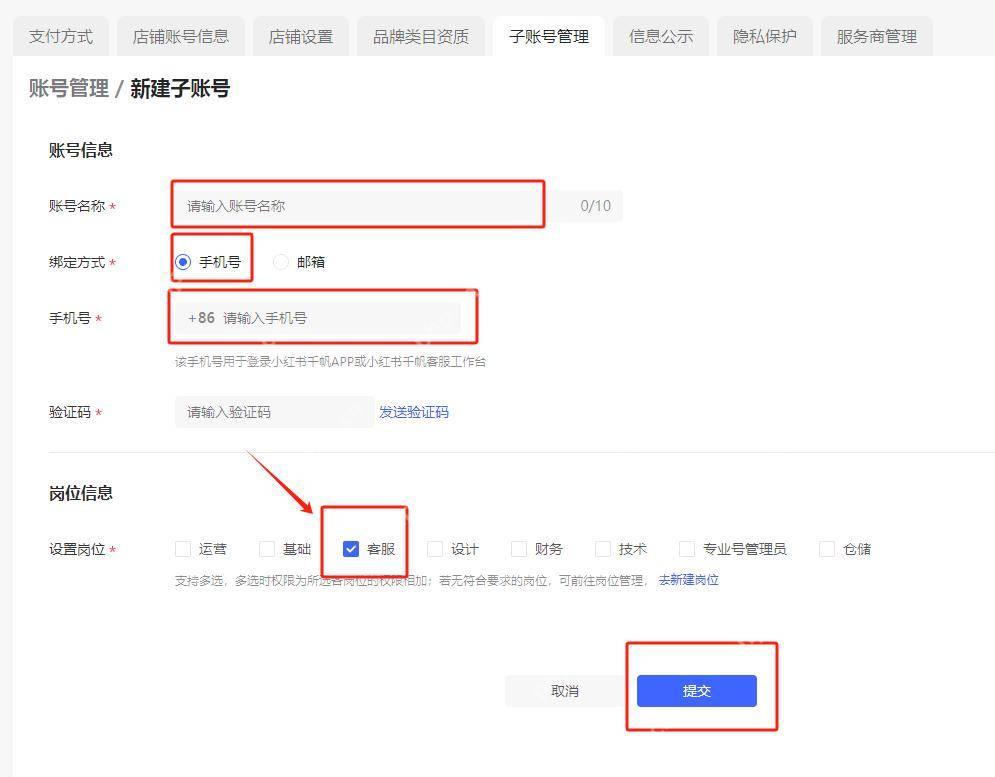Click the 请输入手机号 phone input

pos(318,318)
